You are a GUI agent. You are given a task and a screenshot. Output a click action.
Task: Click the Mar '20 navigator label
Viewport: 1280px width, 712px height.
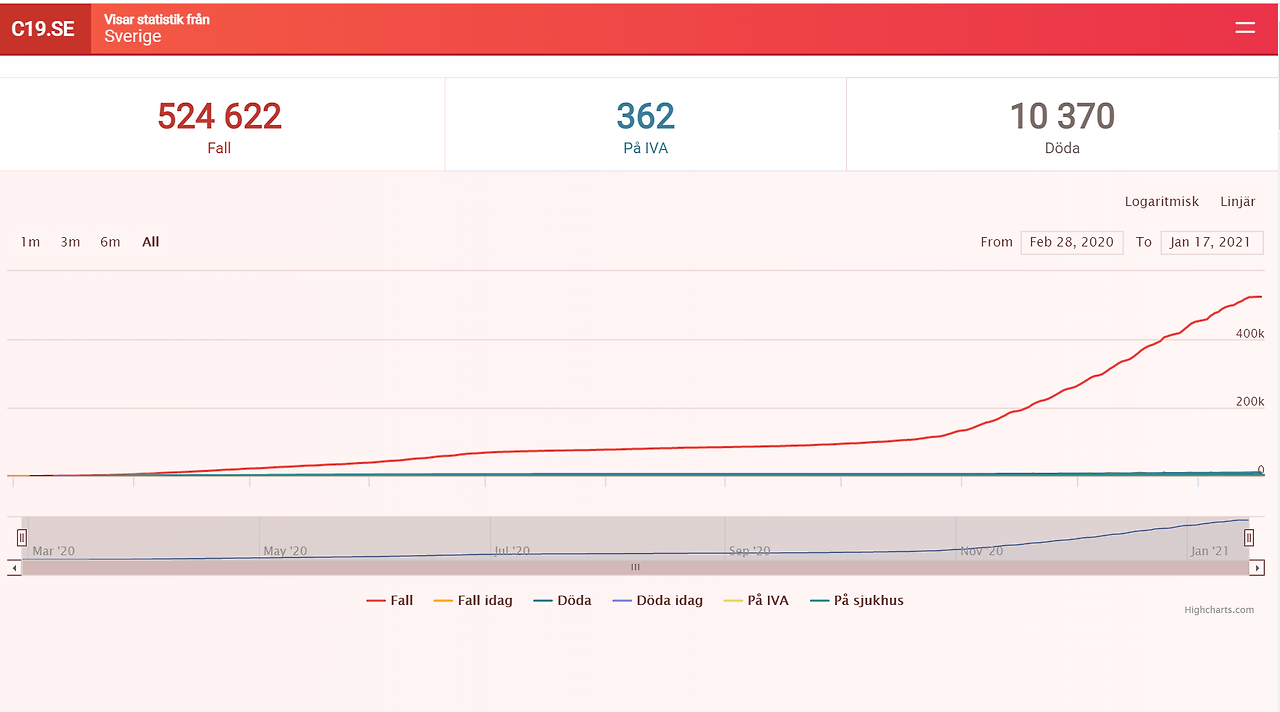tap(54, 551)
